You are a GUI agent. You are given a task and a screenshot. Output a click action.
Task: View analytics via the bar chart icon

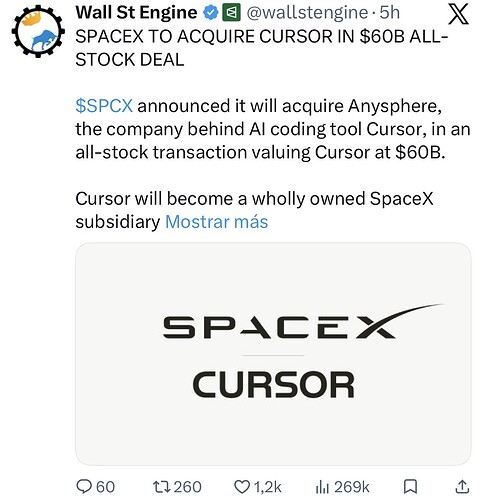(322, 487)
